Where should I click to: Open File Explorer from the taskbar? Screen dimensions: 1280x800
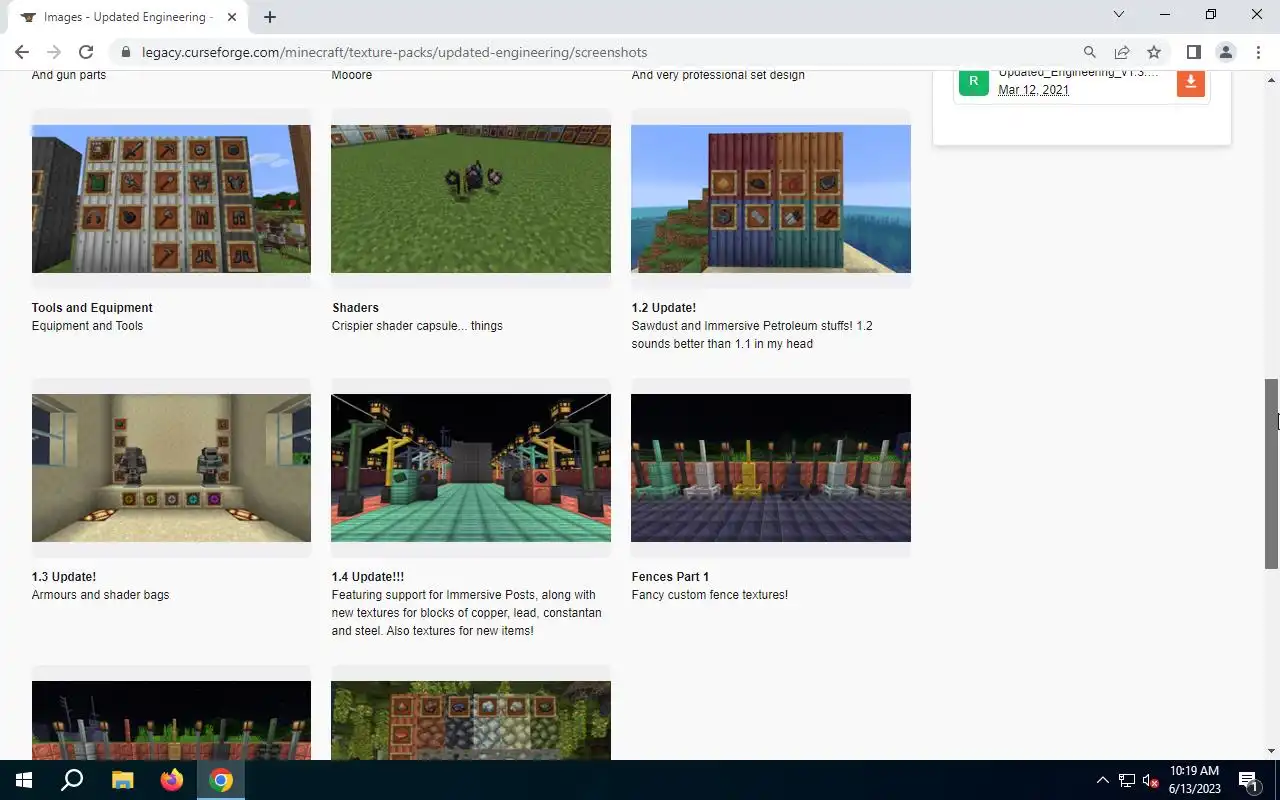point(122,780)
